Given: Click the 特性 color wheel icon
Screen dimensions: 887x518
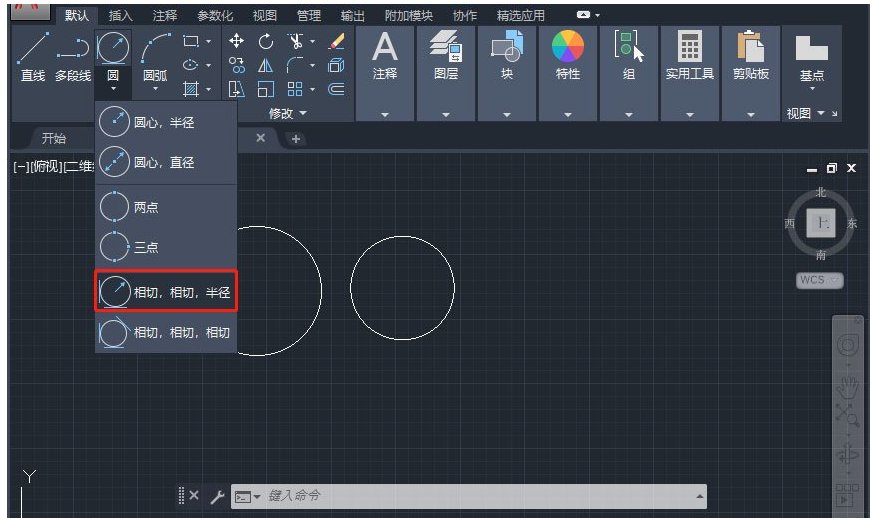Looking at the screenshot, I should [x=568, y=47].
